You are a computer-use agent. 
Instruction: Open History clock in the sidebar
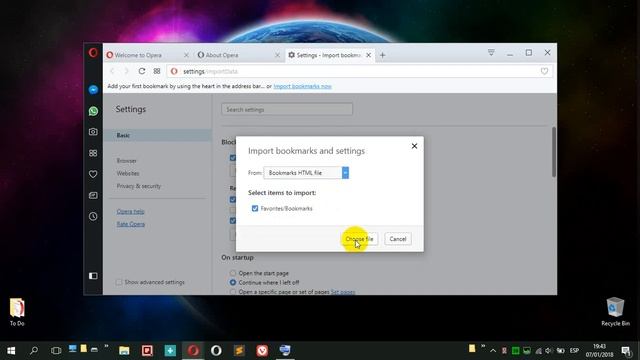point(93,216)
